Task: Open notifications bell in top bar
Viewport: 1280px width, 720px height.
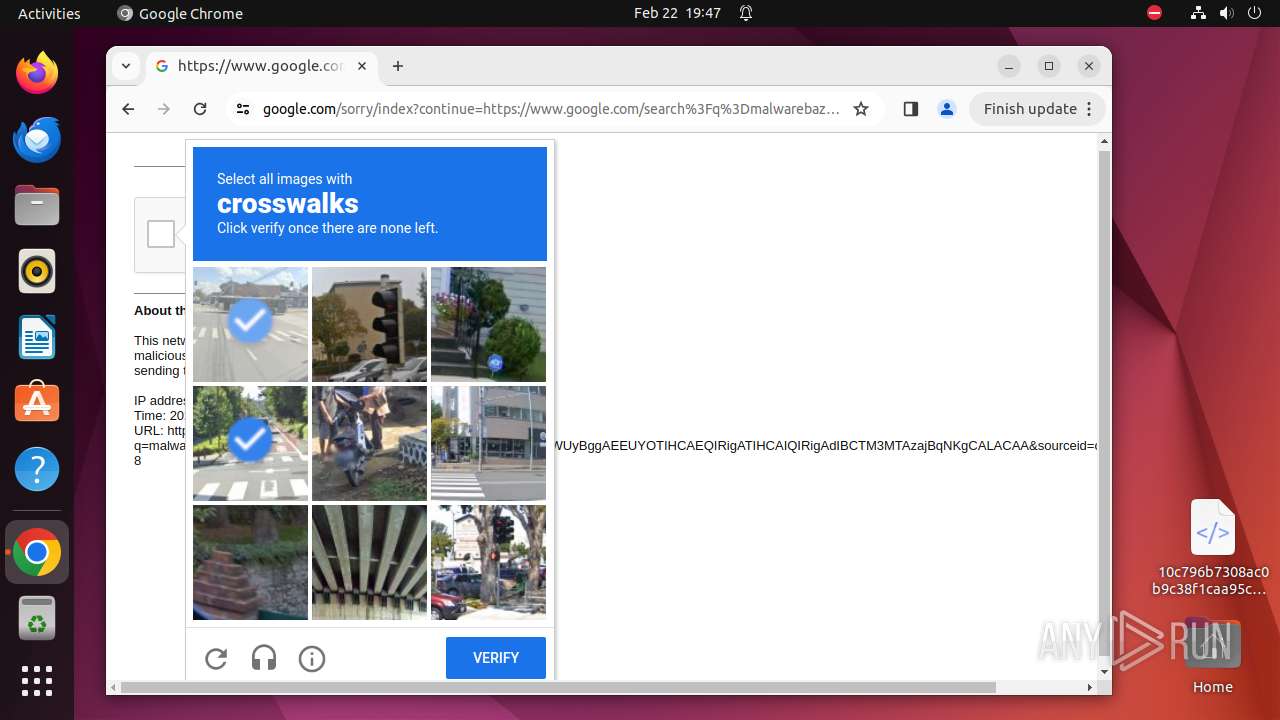Action: 746,13
